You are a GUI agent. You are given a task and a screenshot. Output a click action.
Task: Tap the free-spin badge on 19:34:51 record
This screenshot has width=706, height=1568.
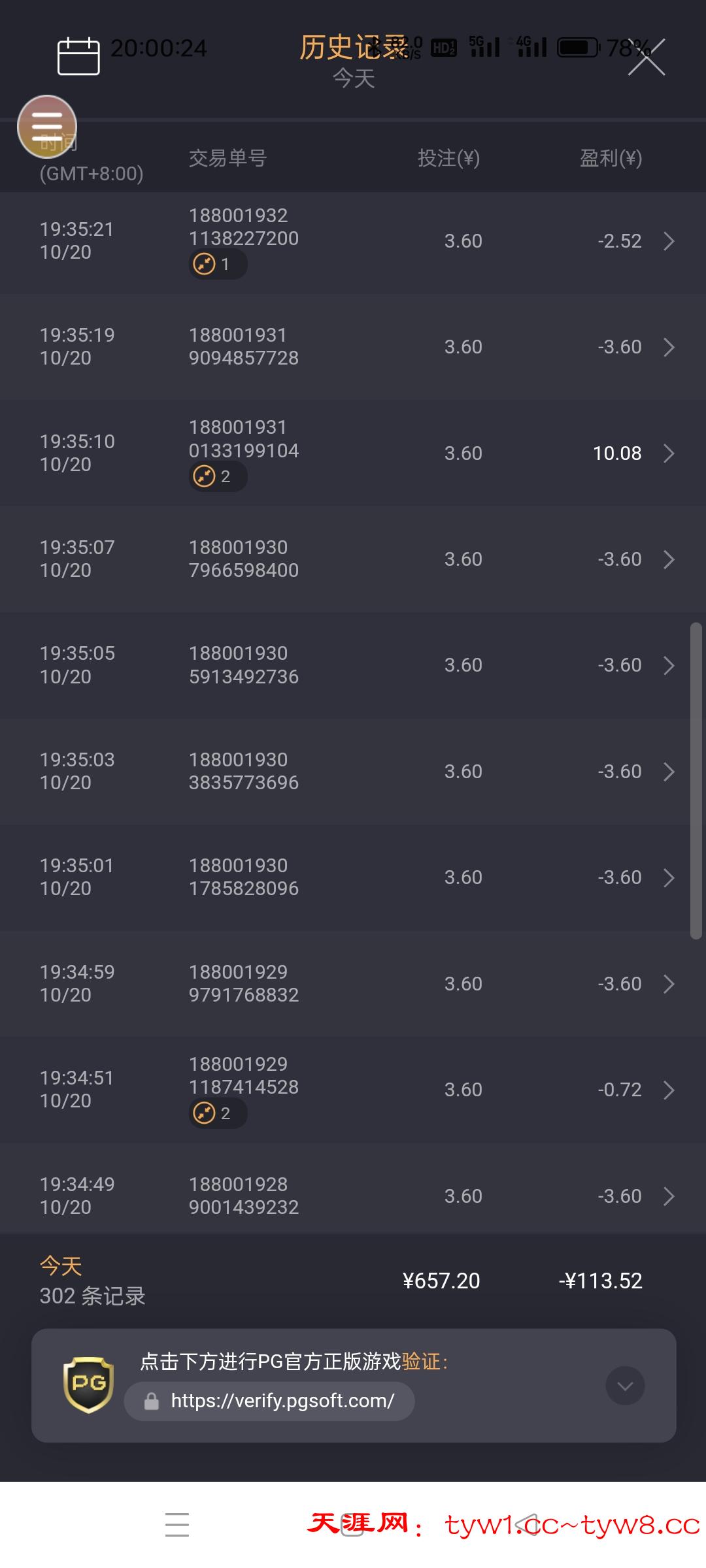pyautogui.click(x=218, y=1113)
